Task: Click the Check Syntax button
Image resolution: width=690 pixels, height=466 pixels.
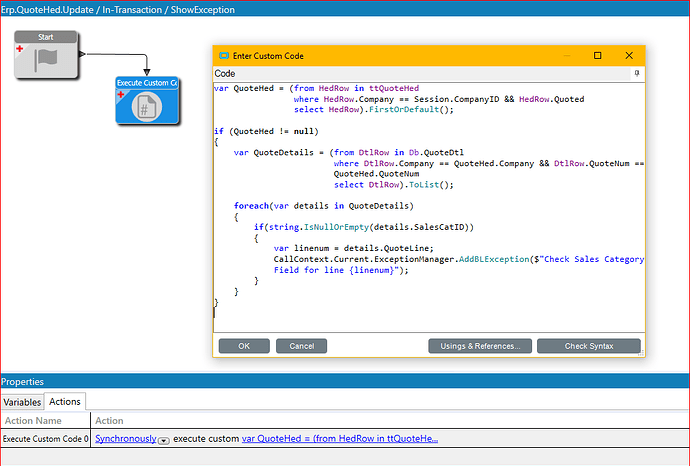Action: coord(588,346)
